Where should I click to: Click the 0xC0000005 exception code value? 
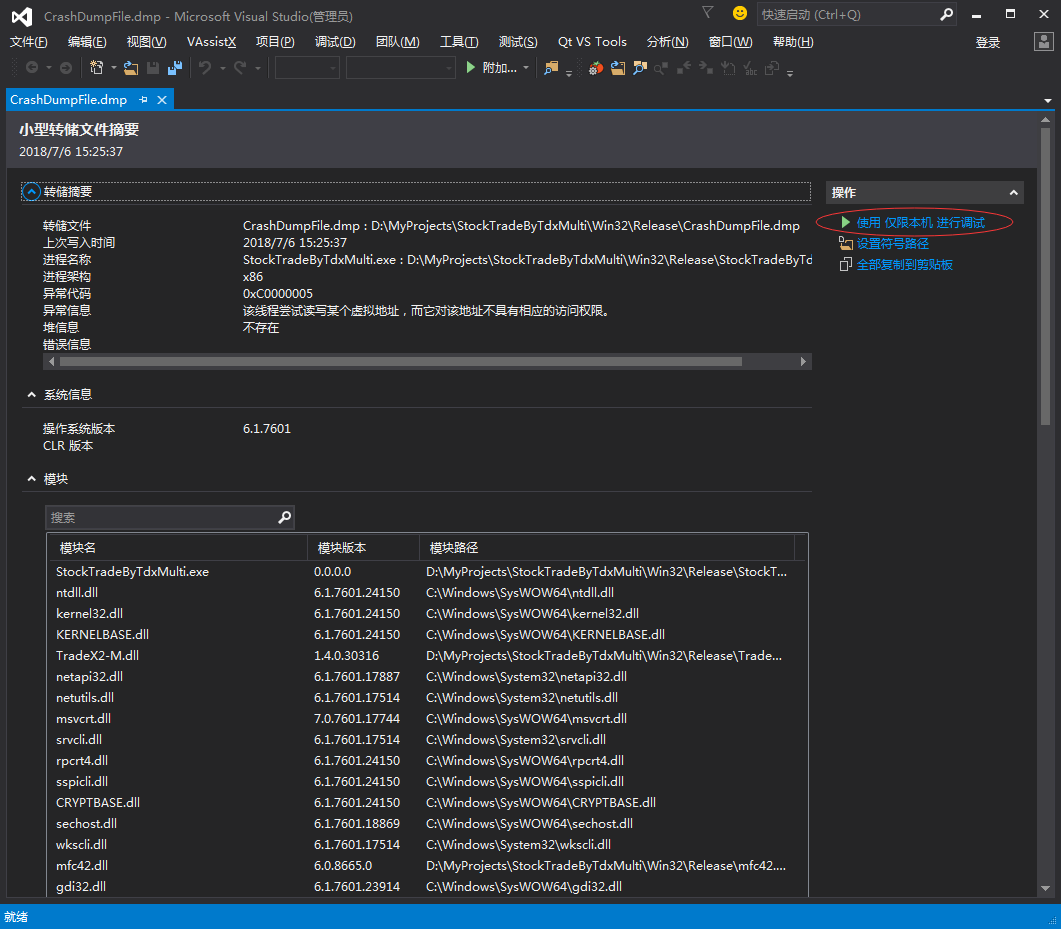click(277, 294)
